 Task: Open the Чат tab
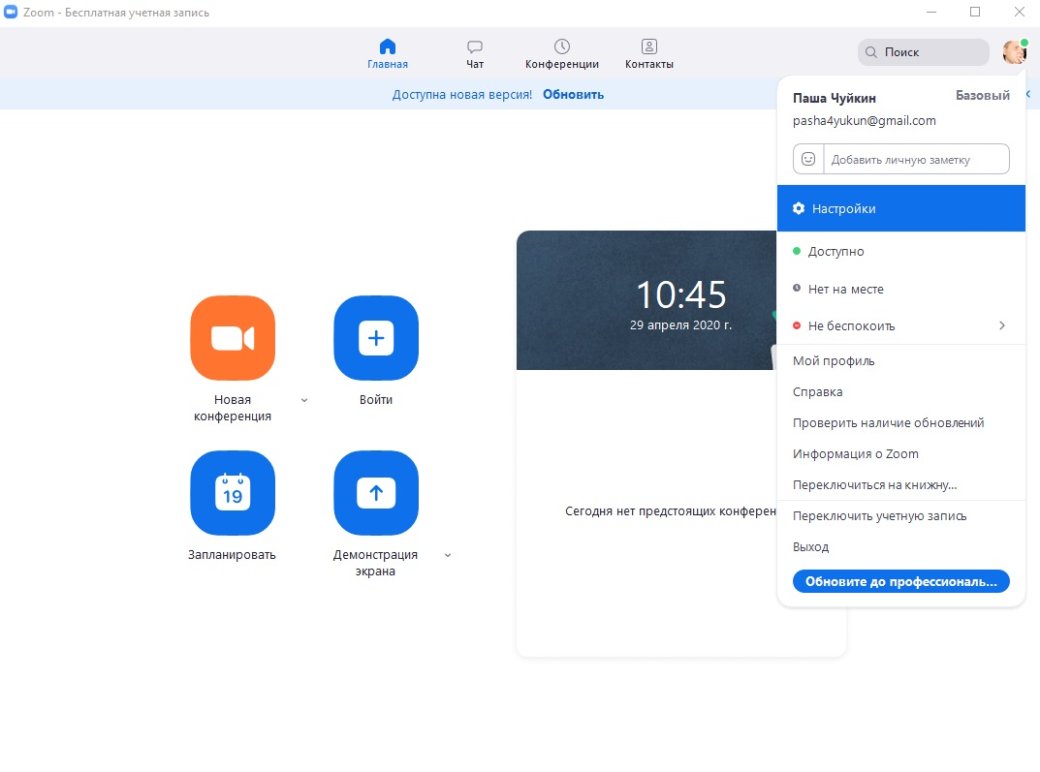click(475, 54)
